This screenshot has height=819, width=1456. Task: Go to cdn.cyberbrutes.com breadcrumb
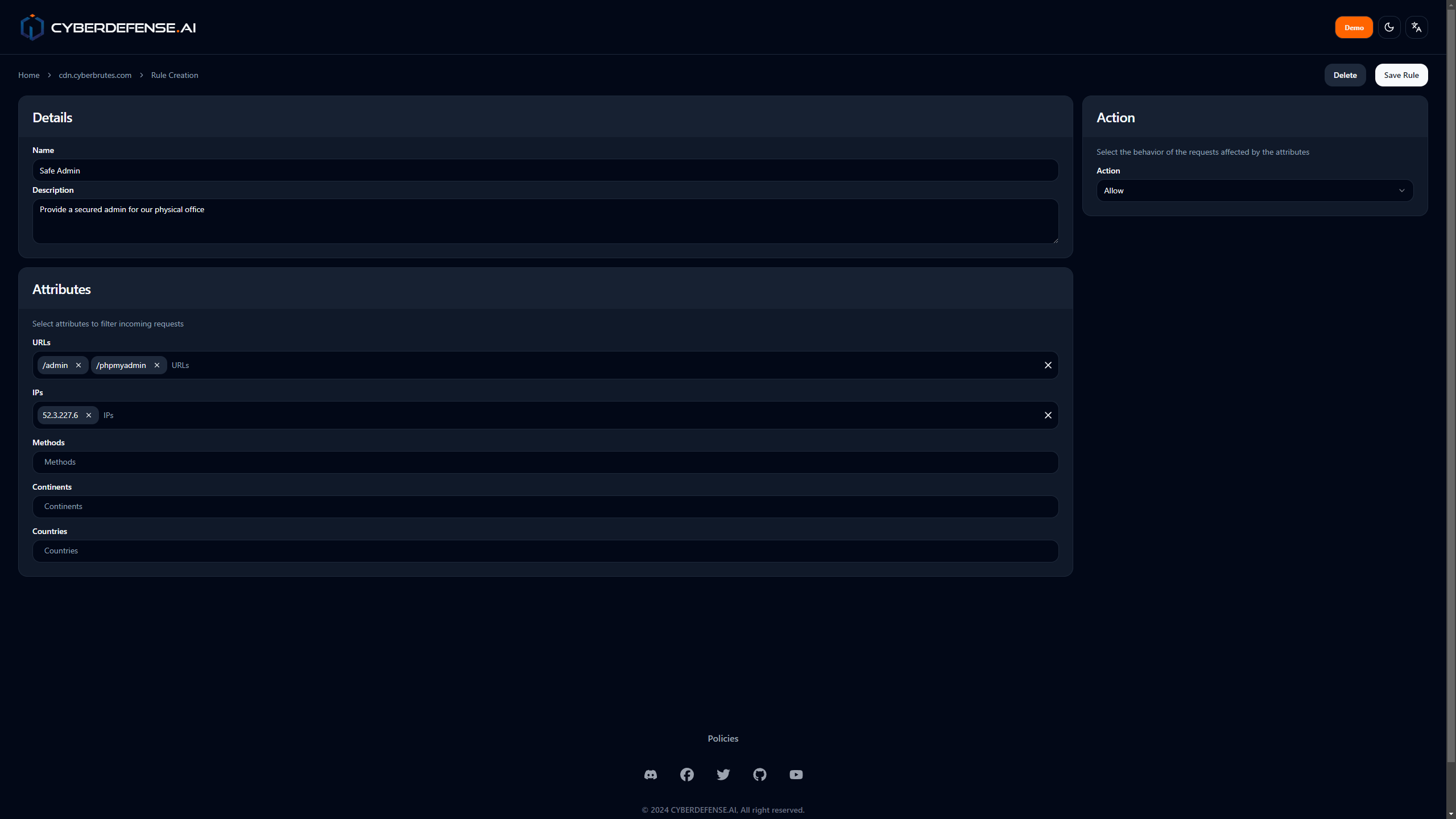[95, 75]
